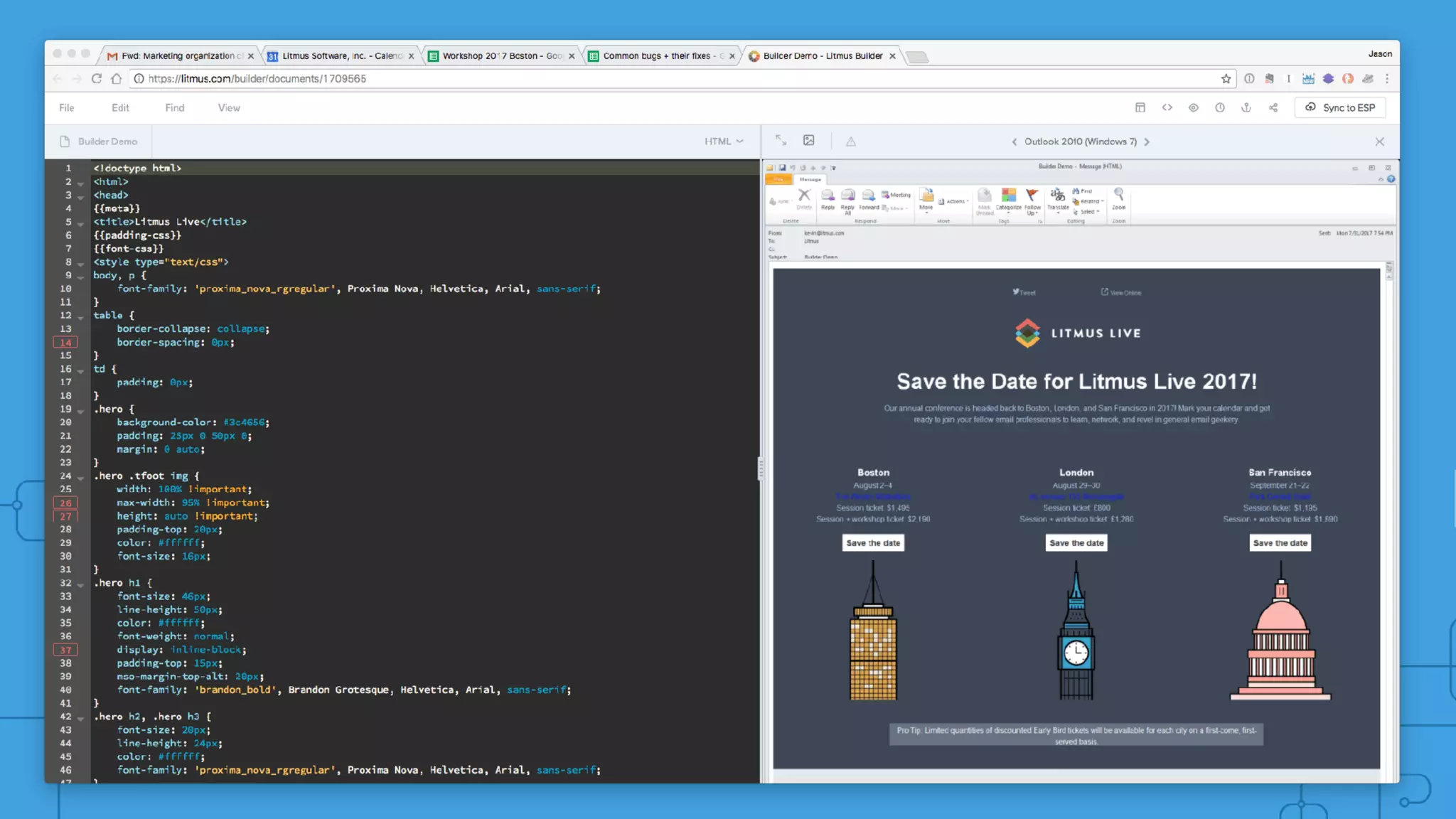Click the anchor icon in toolbar
Image resolution: width=1456 pixels, height=819 pixels.
point(1246,107)
